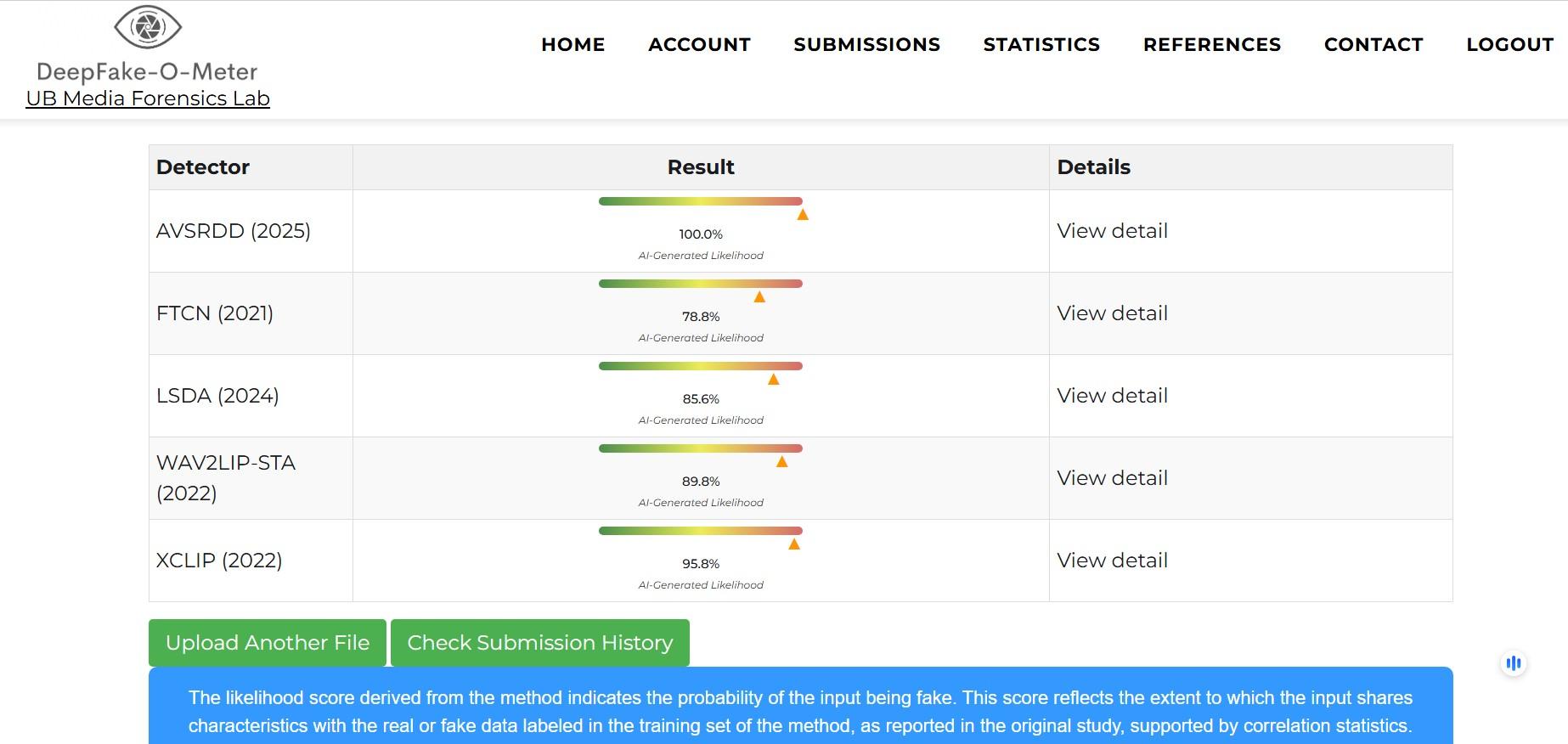This screenshot has height=744, width=1568.
Task: Open View detail for WAV2LIP-STA row
Action: [1112, 478]
